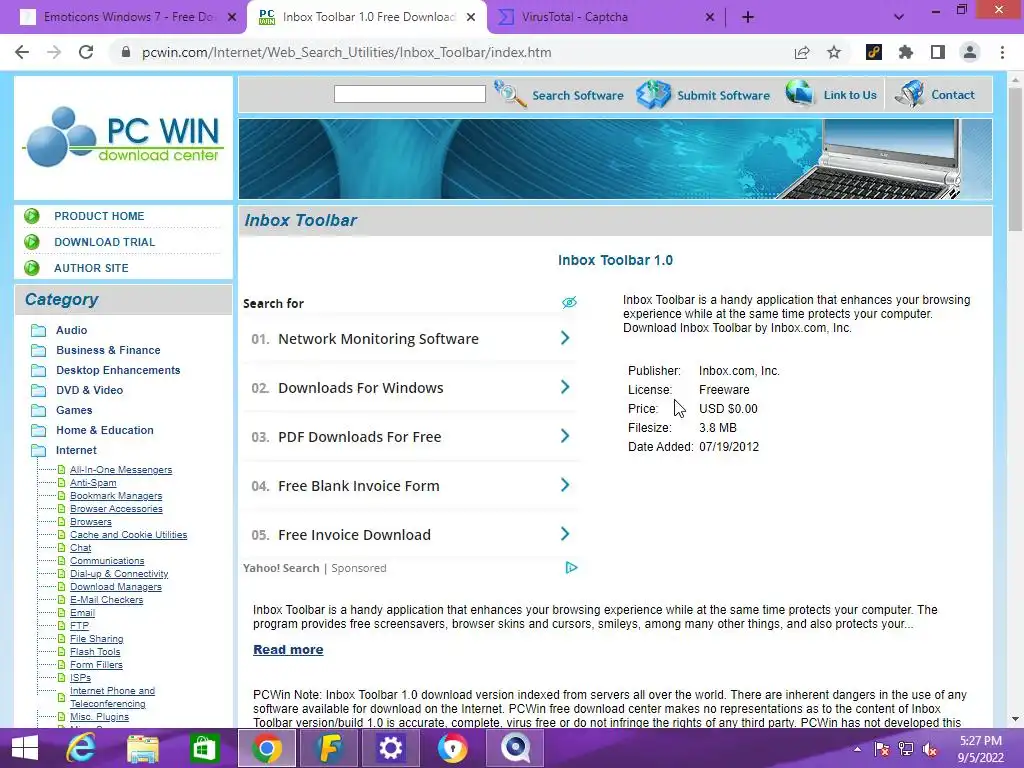Open the extensions puzzle icon
The image size is (1024, 768).
pyautogui.click(x=906, y=52)
